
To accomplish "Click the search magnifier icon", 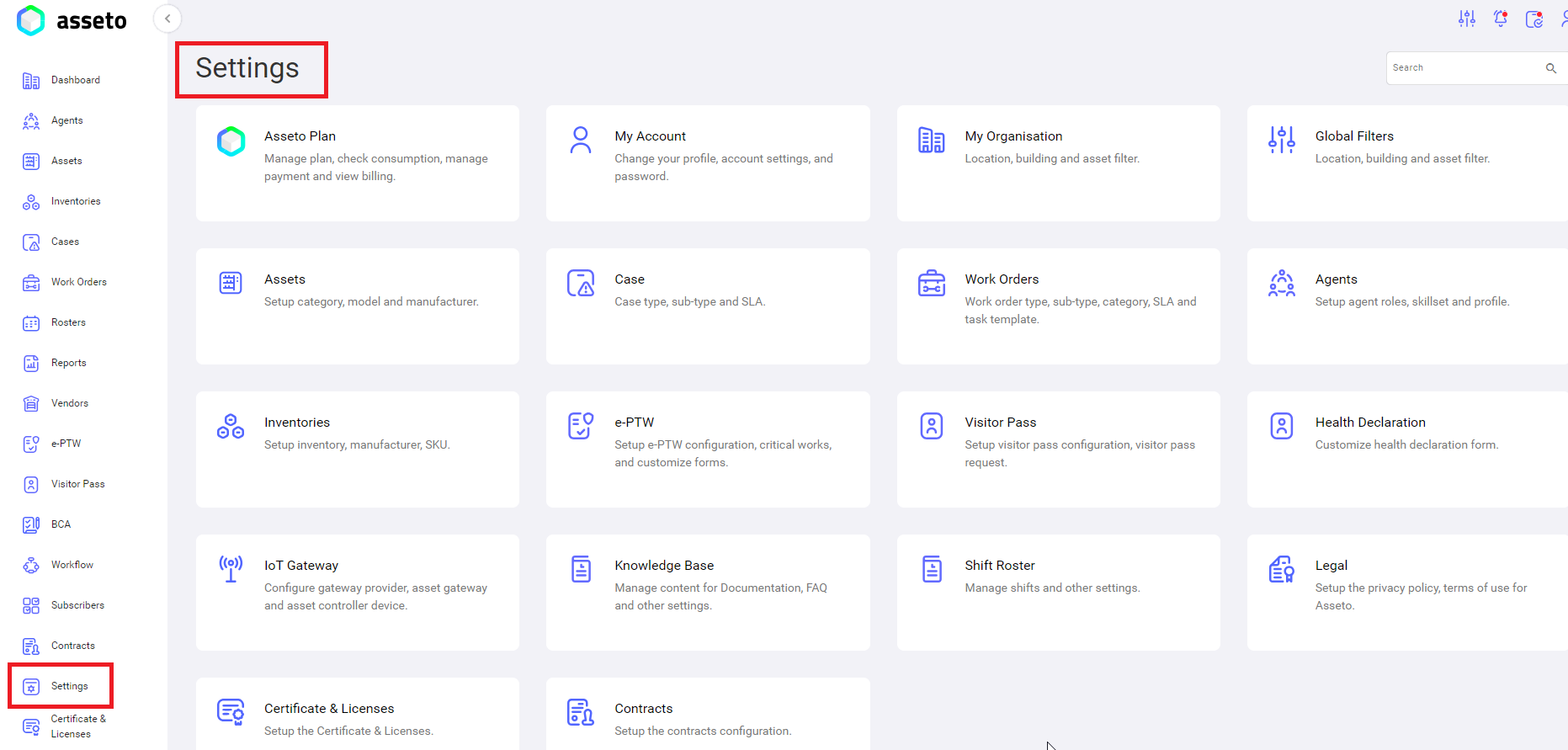I will (1551, 68).
